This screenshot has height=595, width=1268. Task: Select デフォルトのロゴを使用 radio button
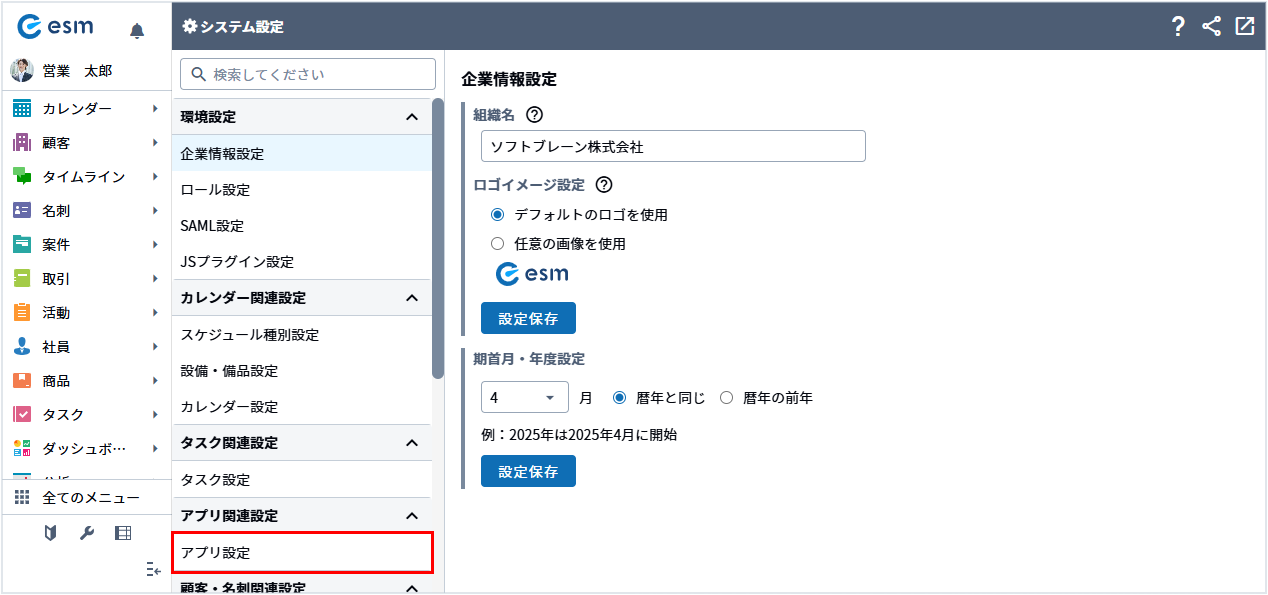[498, 214]
